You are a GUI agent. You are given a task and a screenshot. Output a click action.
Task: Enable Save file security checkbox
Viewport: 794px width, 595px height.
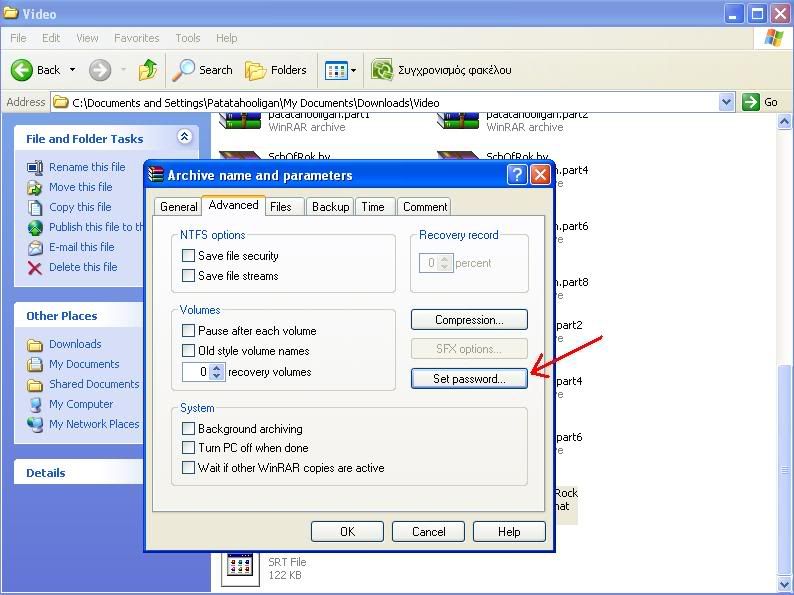click(188, 255)
